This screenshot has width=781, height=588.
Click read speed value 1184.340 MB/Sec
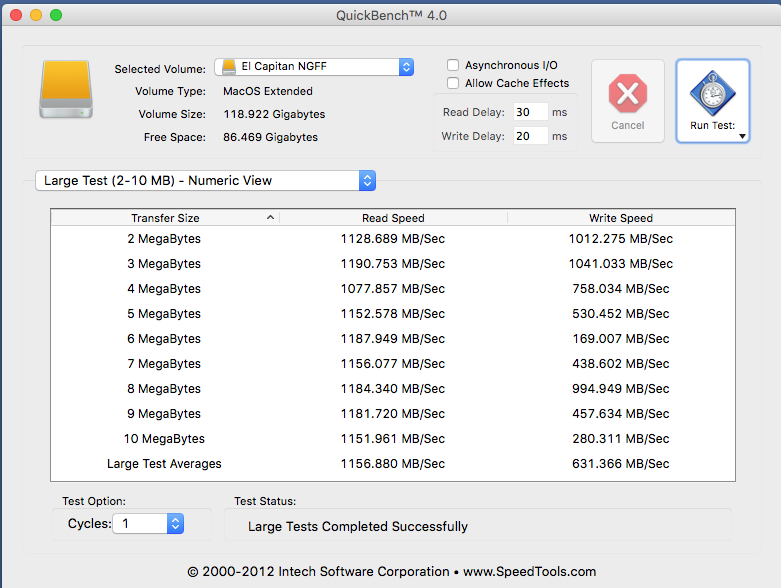[392, 389]
